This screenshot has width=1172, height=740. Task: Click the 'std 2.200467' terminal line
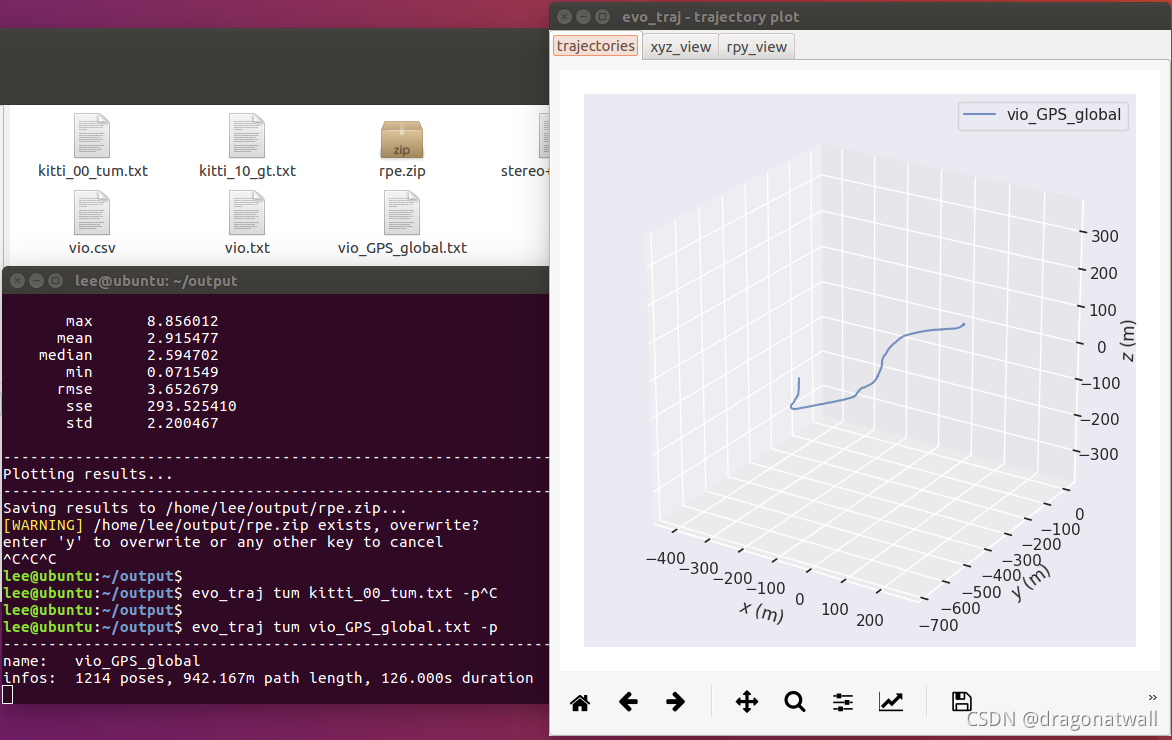pyautogui.click(x=142, y=423)
